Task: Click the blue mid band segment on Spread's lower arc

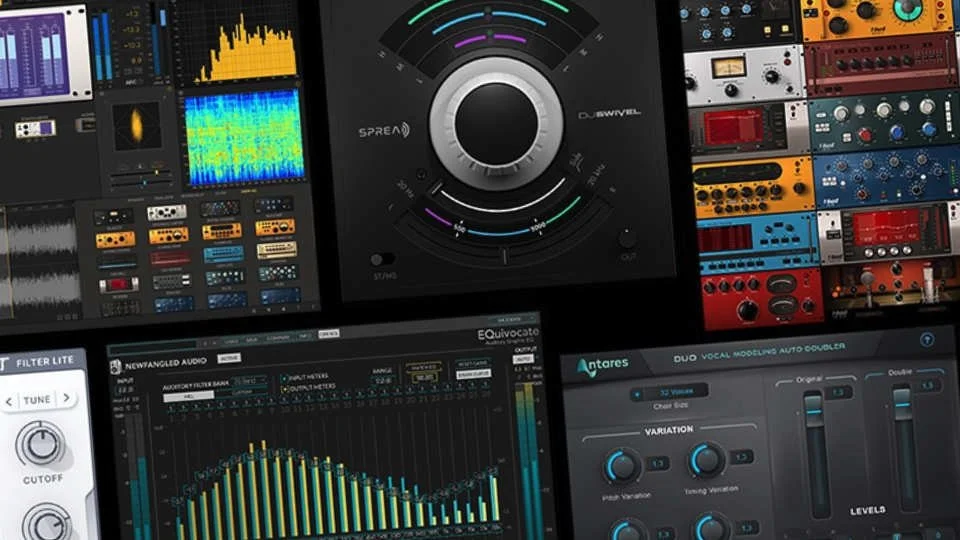Action: (497, 233)
